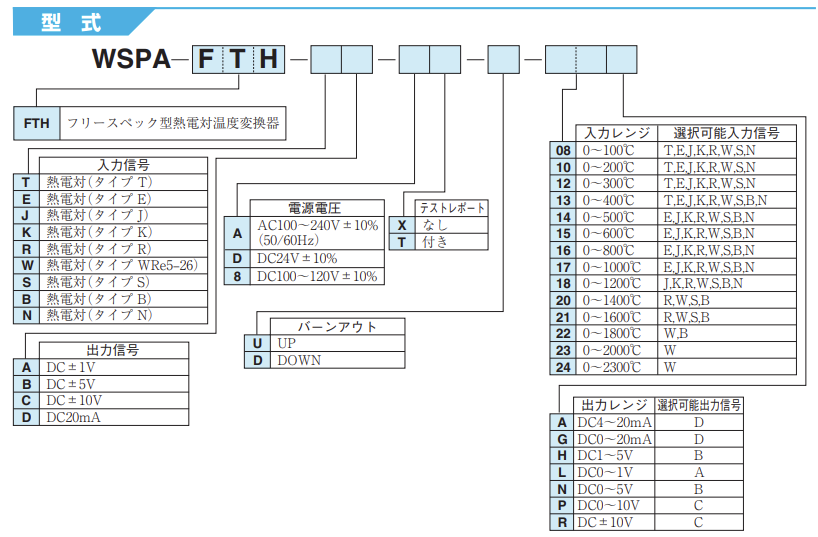Select DC4~20mA output range row
The width and height of the screenshot is (818, 537).
coord(647,422)
